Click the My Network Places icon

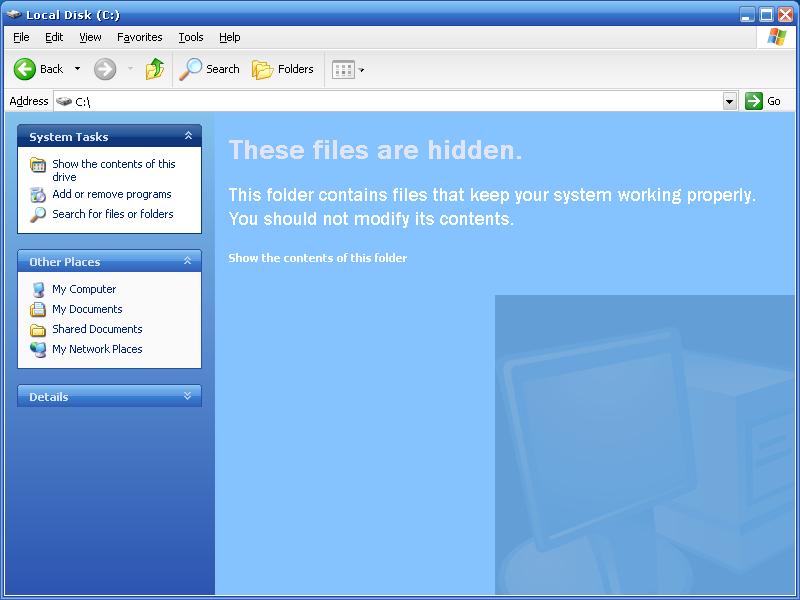[38, 349]
